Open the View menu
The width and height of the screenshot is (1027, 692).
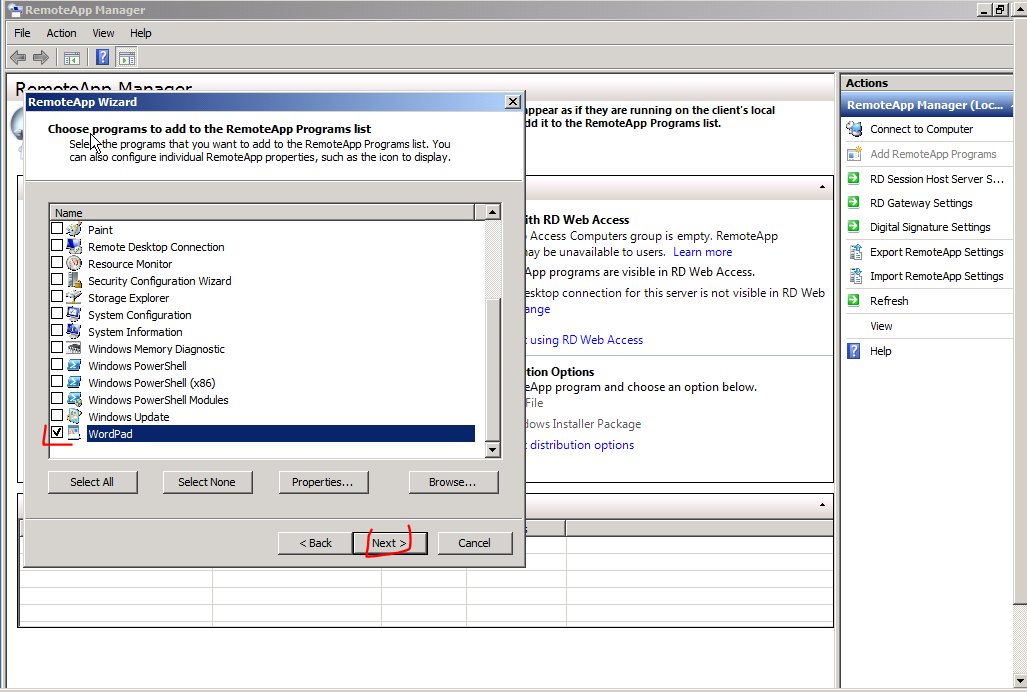tap(103, 33)
